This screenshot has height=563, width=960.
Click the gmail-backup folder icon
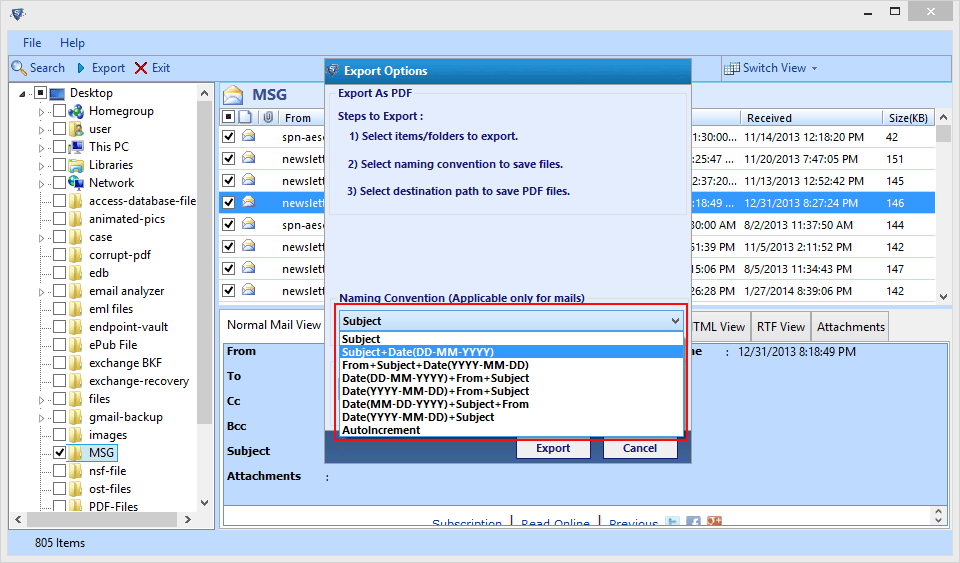pos(76,417)
